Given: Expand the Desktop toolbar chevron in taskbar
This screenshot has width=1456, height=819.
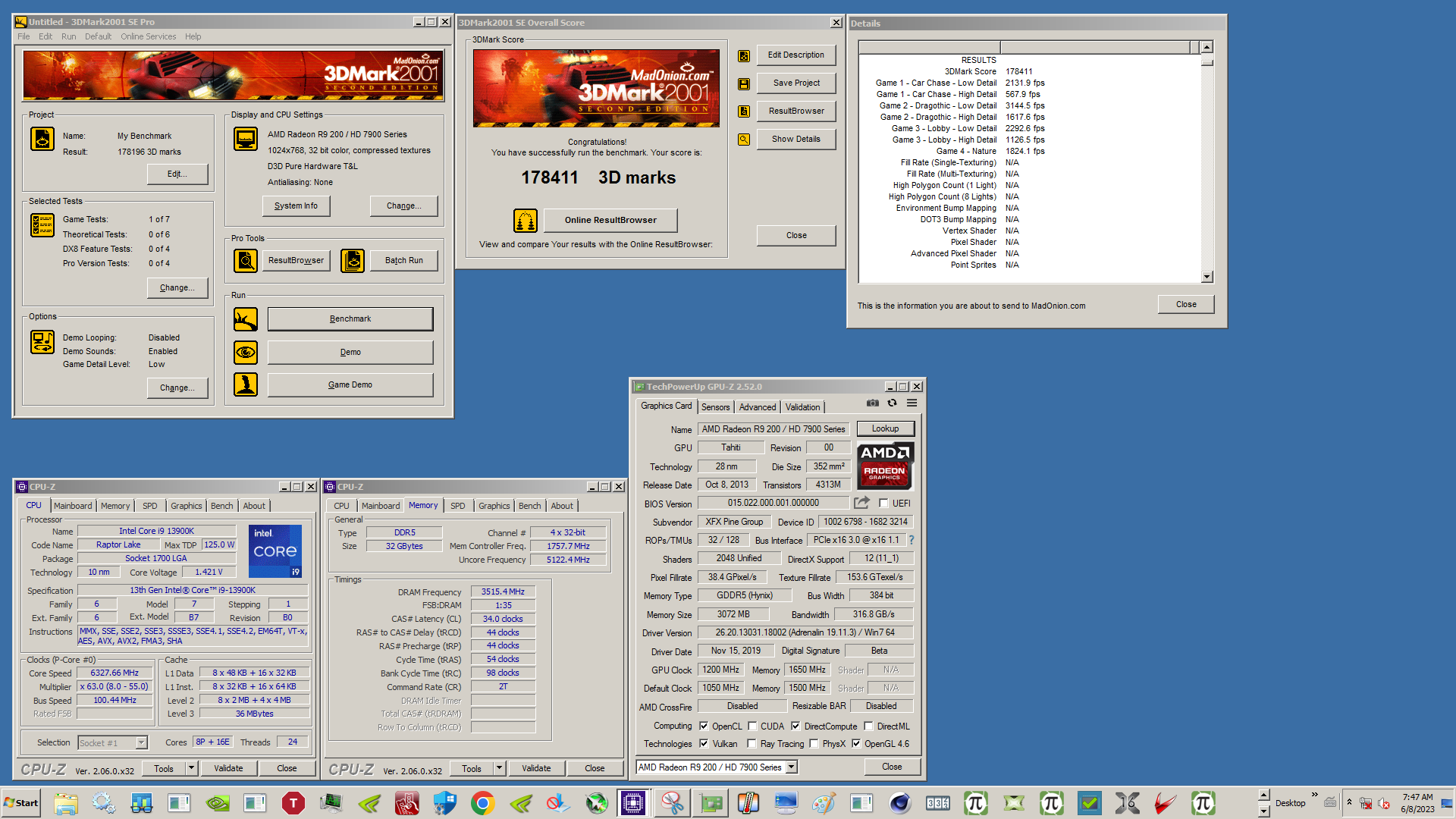Looking at the screenshot, I should pos(1315,795).
